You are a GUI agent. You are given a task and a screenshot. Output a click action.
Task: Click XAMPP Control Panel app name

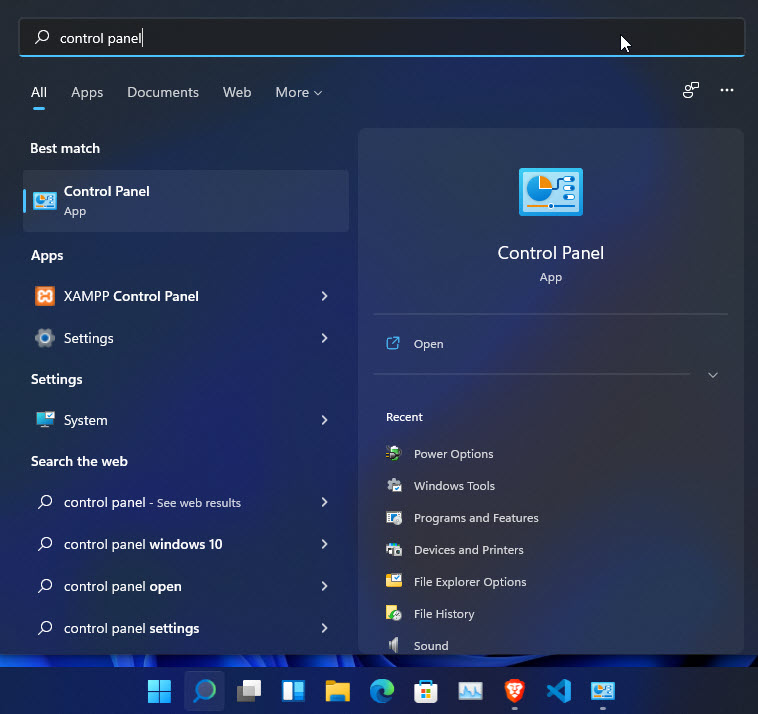pyautogui.click(x=131, y=296)
